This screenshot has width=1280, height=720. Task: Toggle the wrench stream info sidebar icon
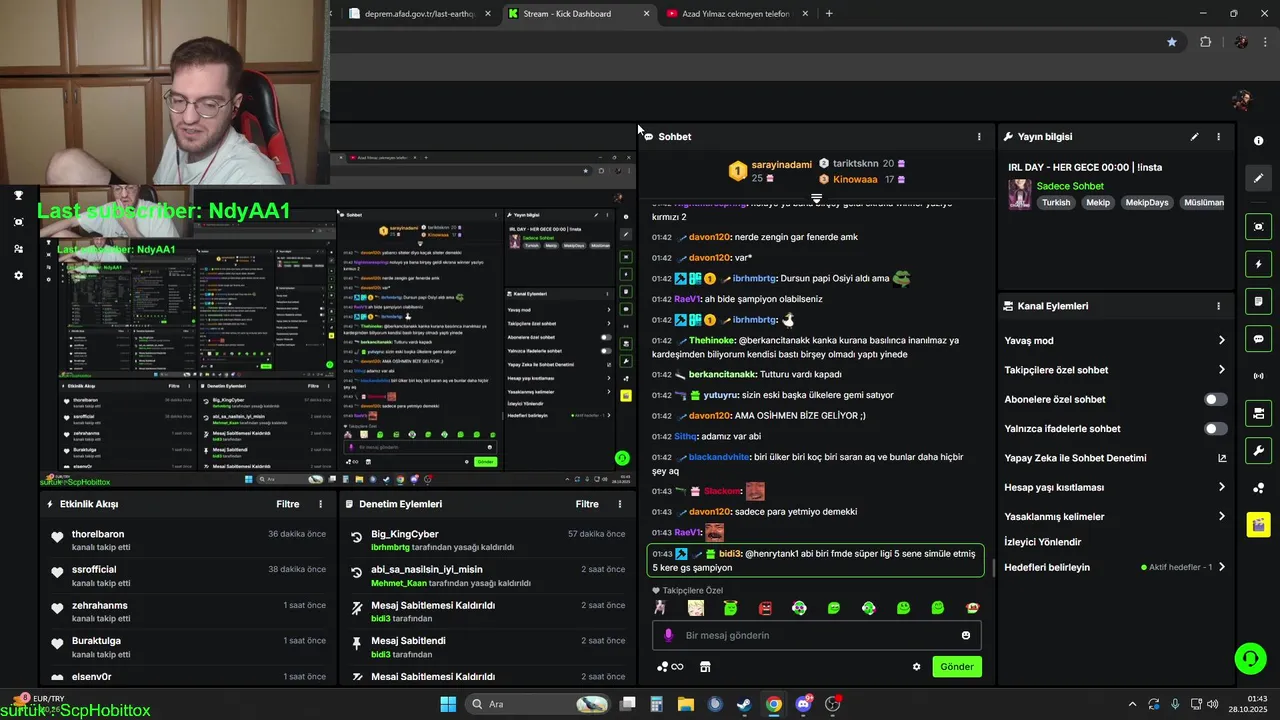(1258, 450)
